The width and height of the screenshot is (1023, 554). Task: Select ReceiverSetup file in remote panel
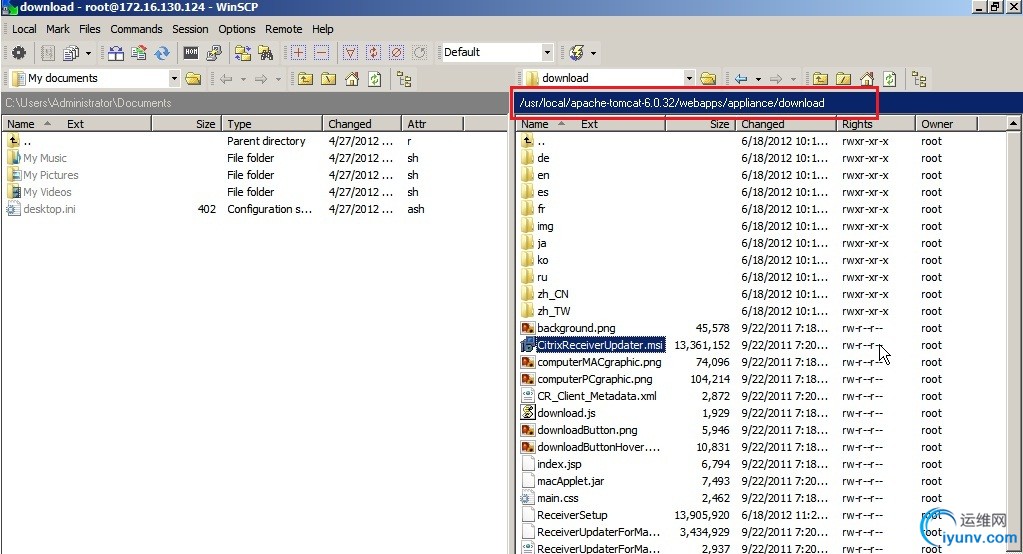click(572, 515)
